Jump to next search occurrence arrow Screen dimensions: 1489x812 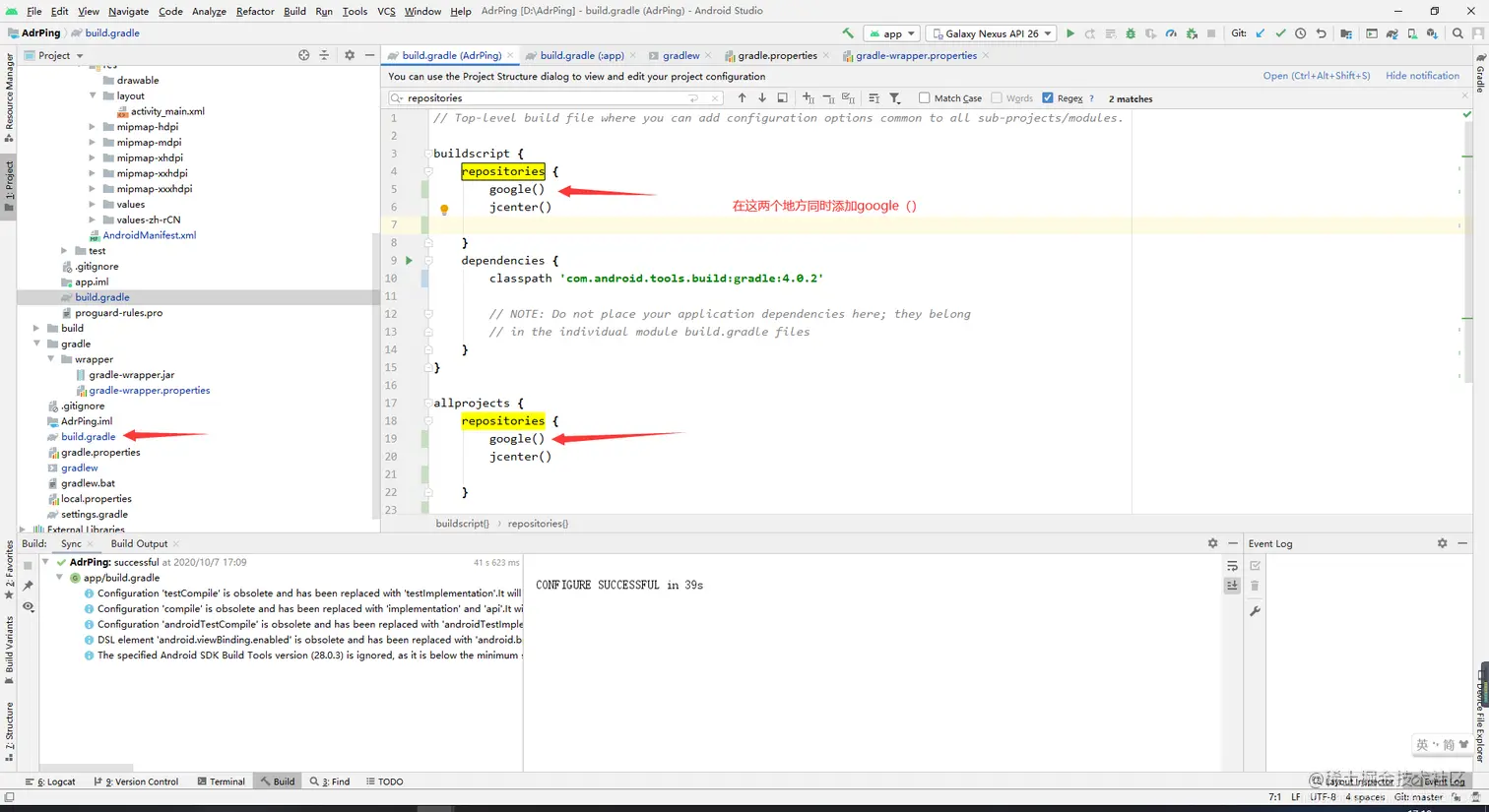[762, 98]
